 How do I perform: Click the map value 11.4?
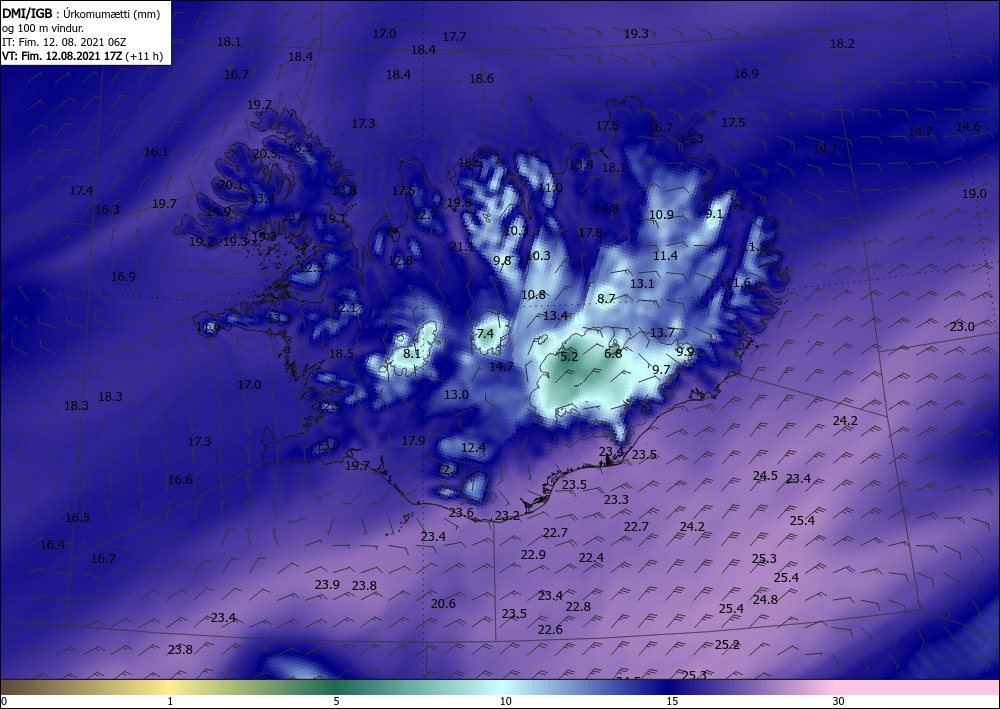click(x=665, y=256)
